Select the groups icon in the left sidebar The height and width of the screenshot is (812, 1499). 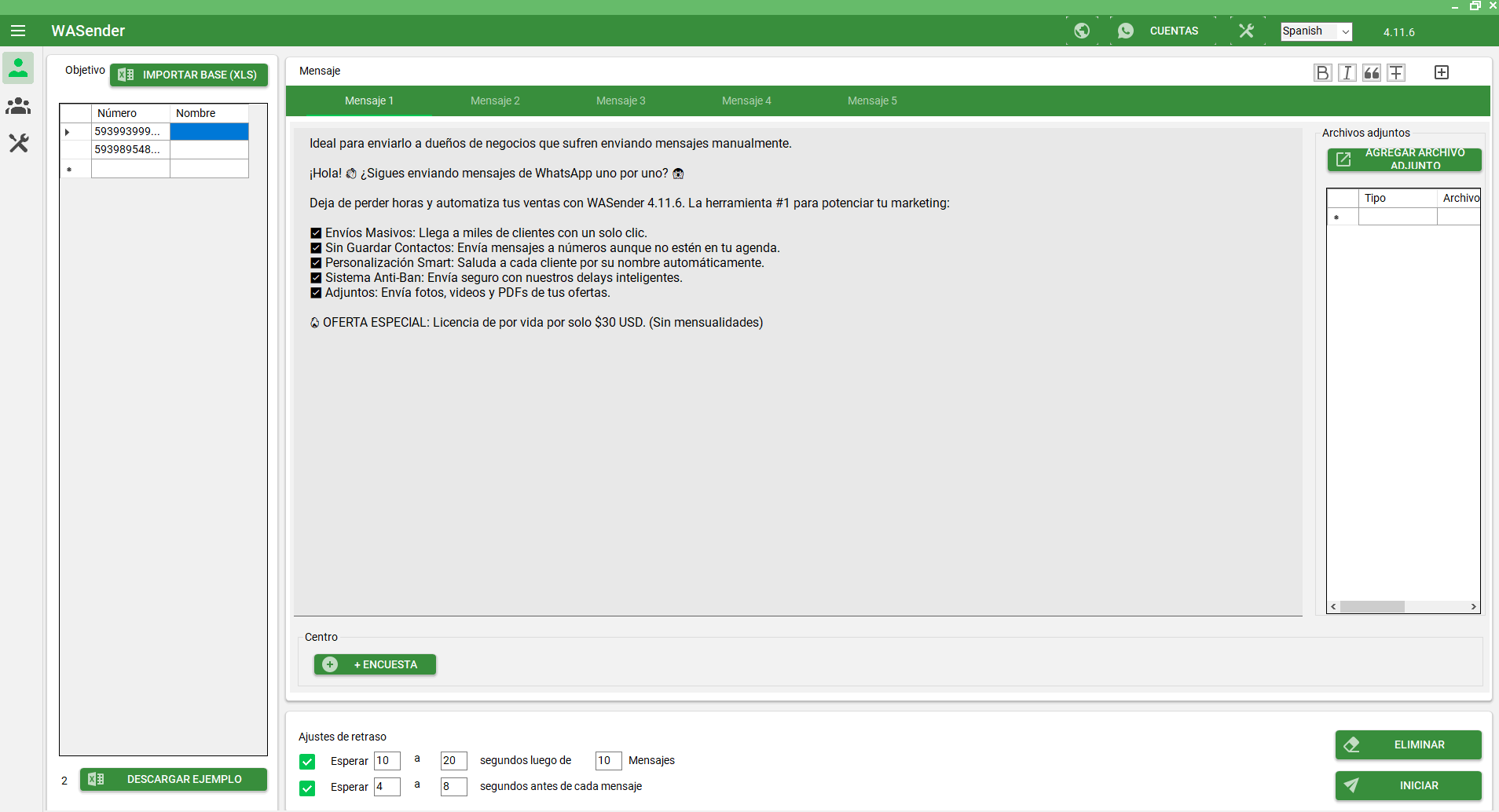point(19,106)
